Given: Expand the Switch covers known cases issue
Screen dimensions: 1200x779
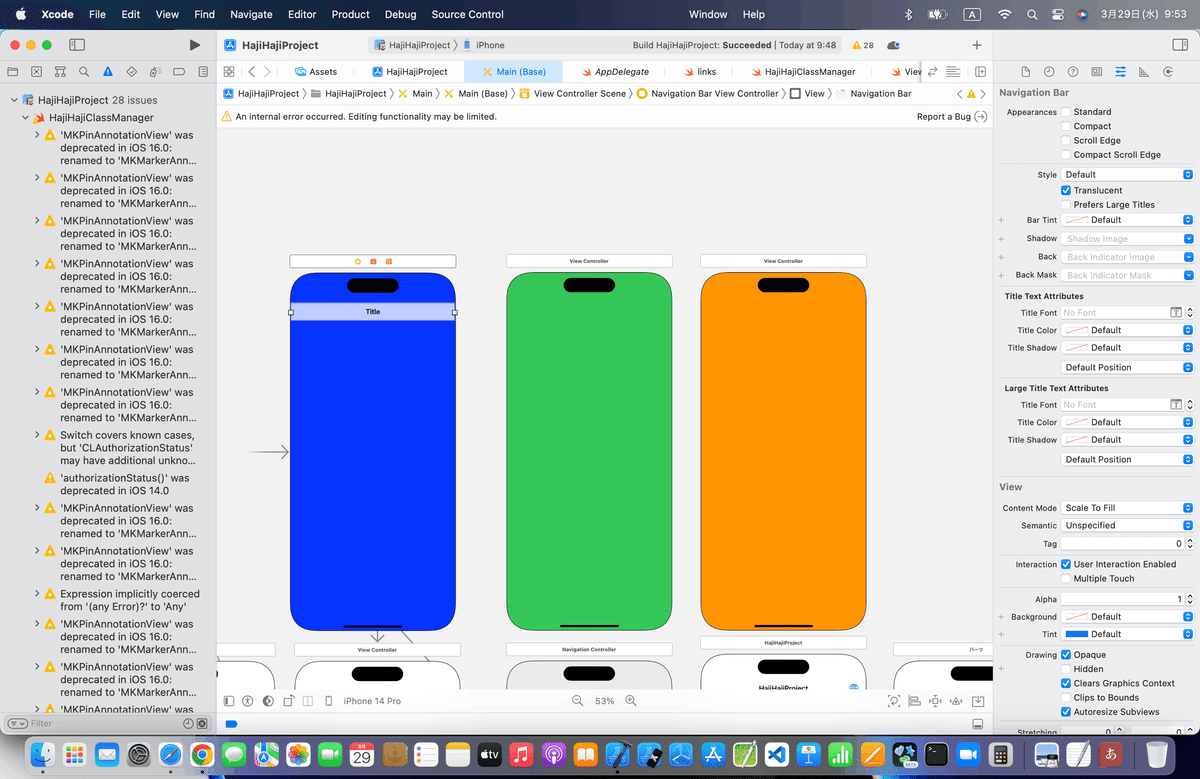Looking at the screenshot, I should click(x=37, y=435).
